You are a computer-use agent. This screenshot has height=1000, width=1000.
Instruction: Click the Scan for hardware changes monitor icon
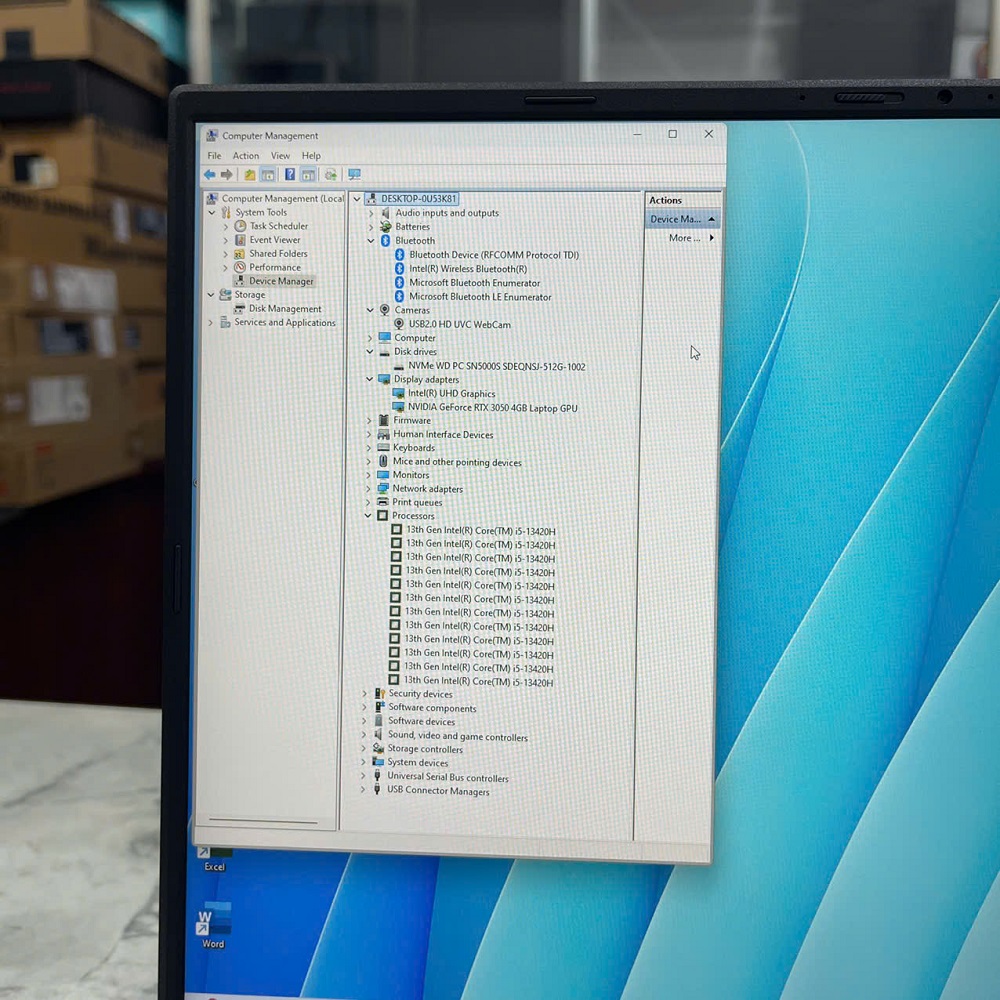[354, 174]
